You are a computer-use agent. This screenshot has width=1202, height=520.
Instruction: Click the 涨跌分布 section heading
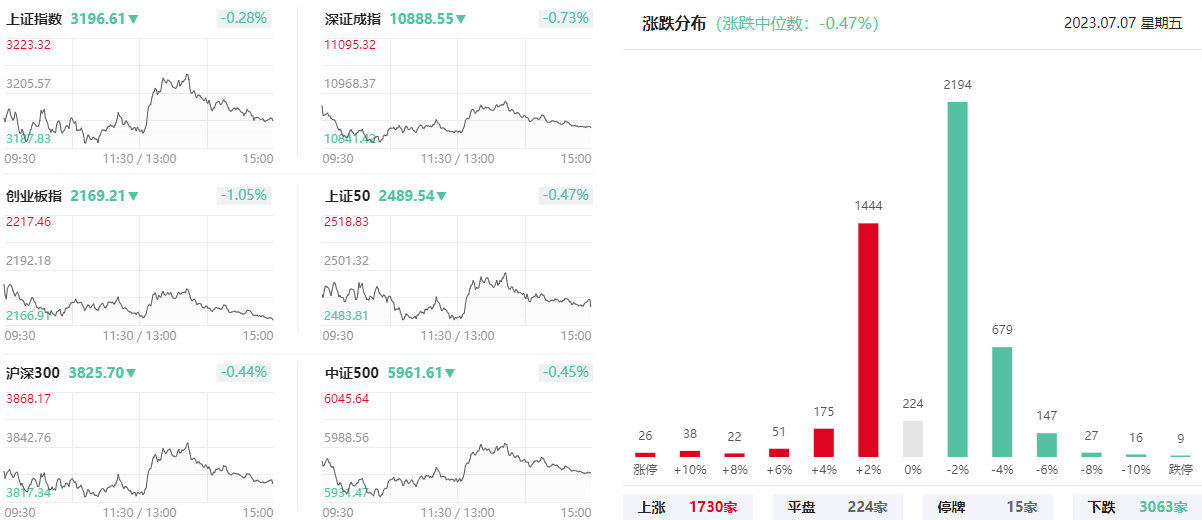[x=675, y=24]
